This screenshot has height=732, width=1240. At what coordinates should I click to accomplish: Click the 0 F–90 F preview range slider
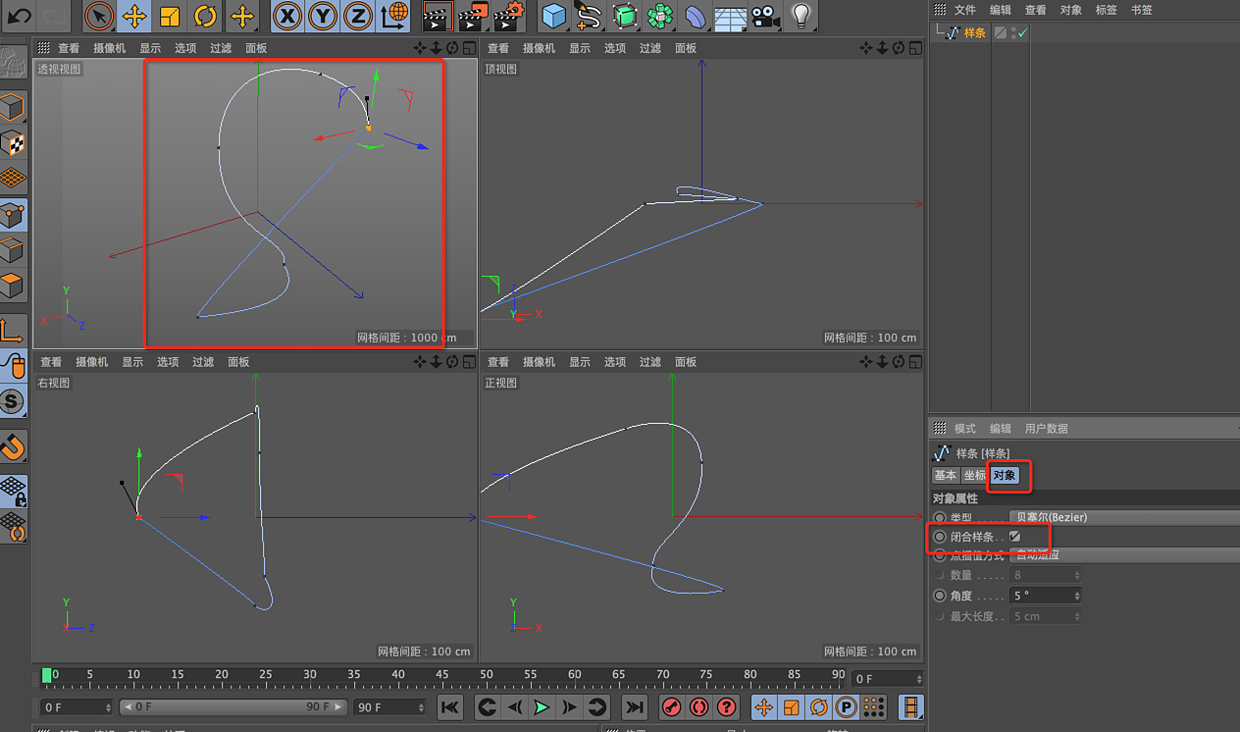[233, 707]
